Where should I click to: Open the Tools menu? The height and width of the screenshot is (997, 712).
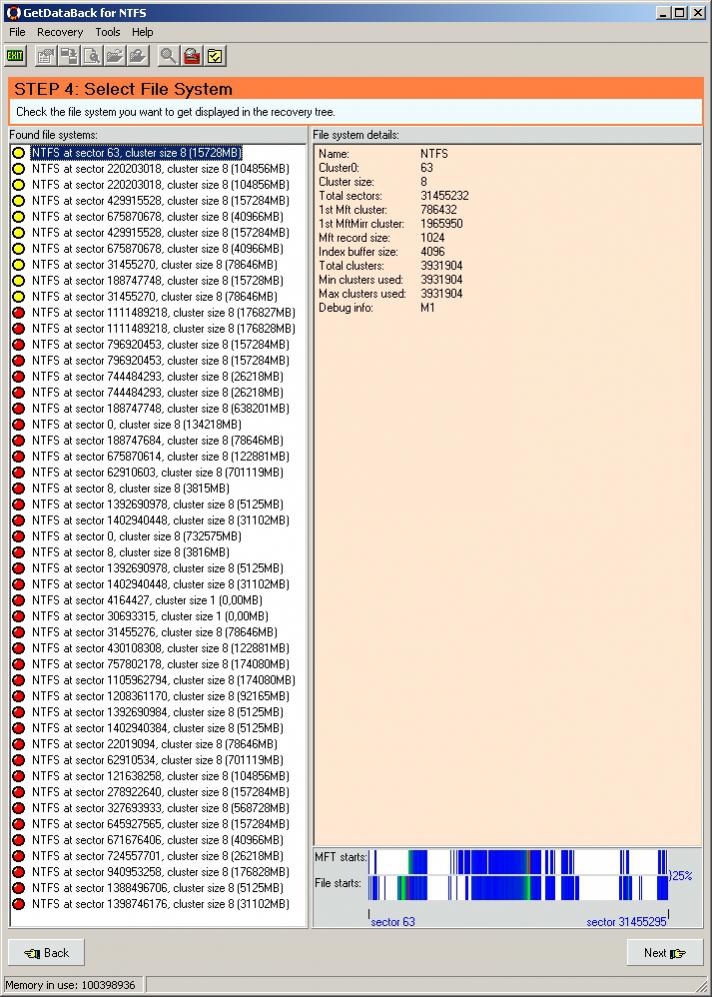coord(107,32)
